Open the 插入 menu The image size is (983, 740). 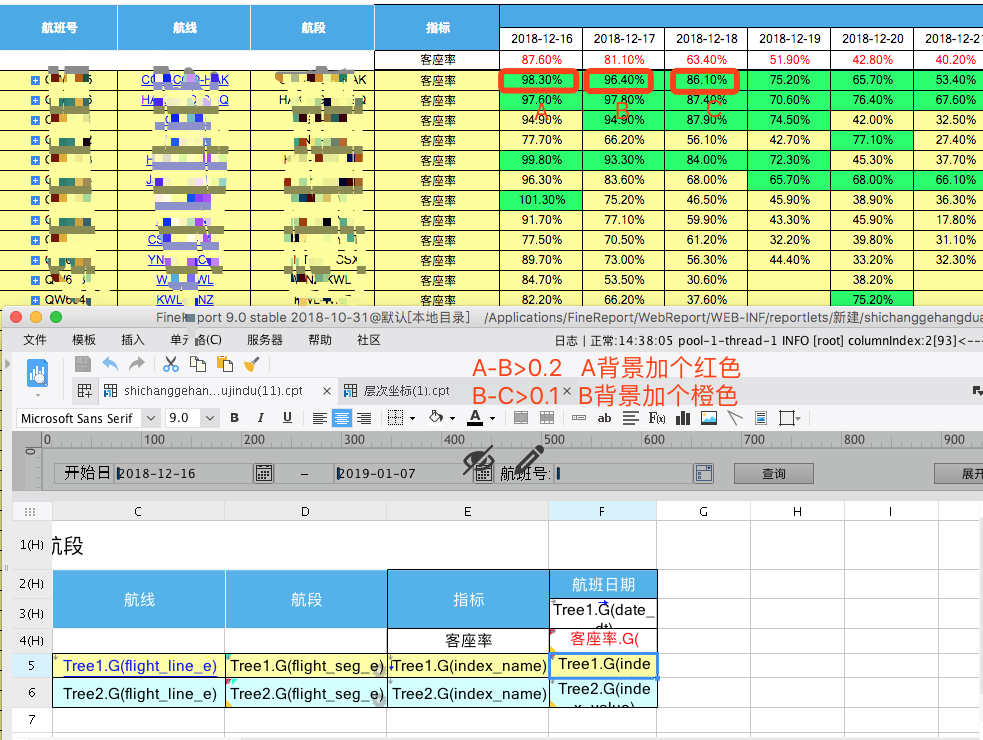[x=133, y=340]
